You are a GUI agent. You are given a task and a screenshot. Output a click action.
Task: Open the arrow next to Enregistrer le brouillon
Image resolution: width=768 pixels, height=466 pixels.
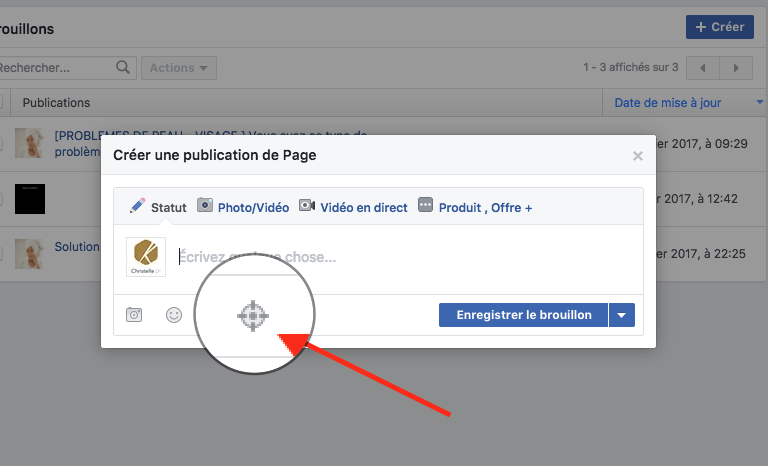pos(622,315)
